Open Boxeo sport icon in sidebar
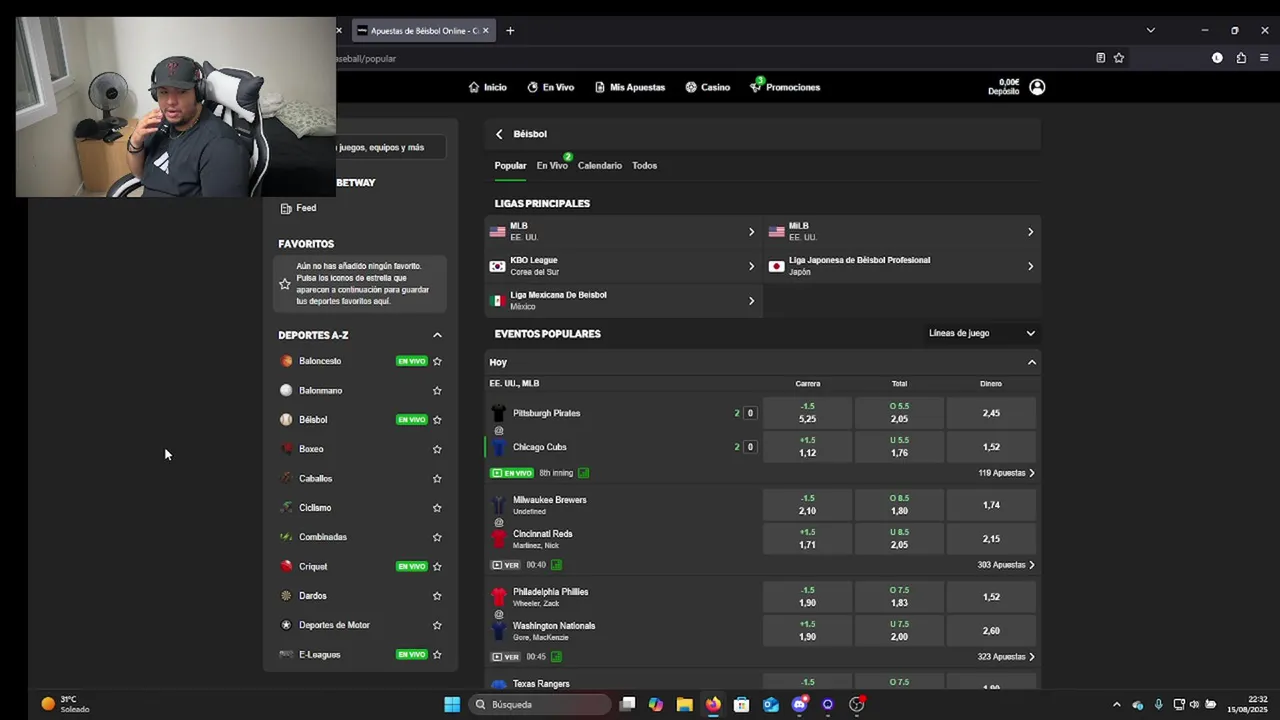 click(286, 449)
